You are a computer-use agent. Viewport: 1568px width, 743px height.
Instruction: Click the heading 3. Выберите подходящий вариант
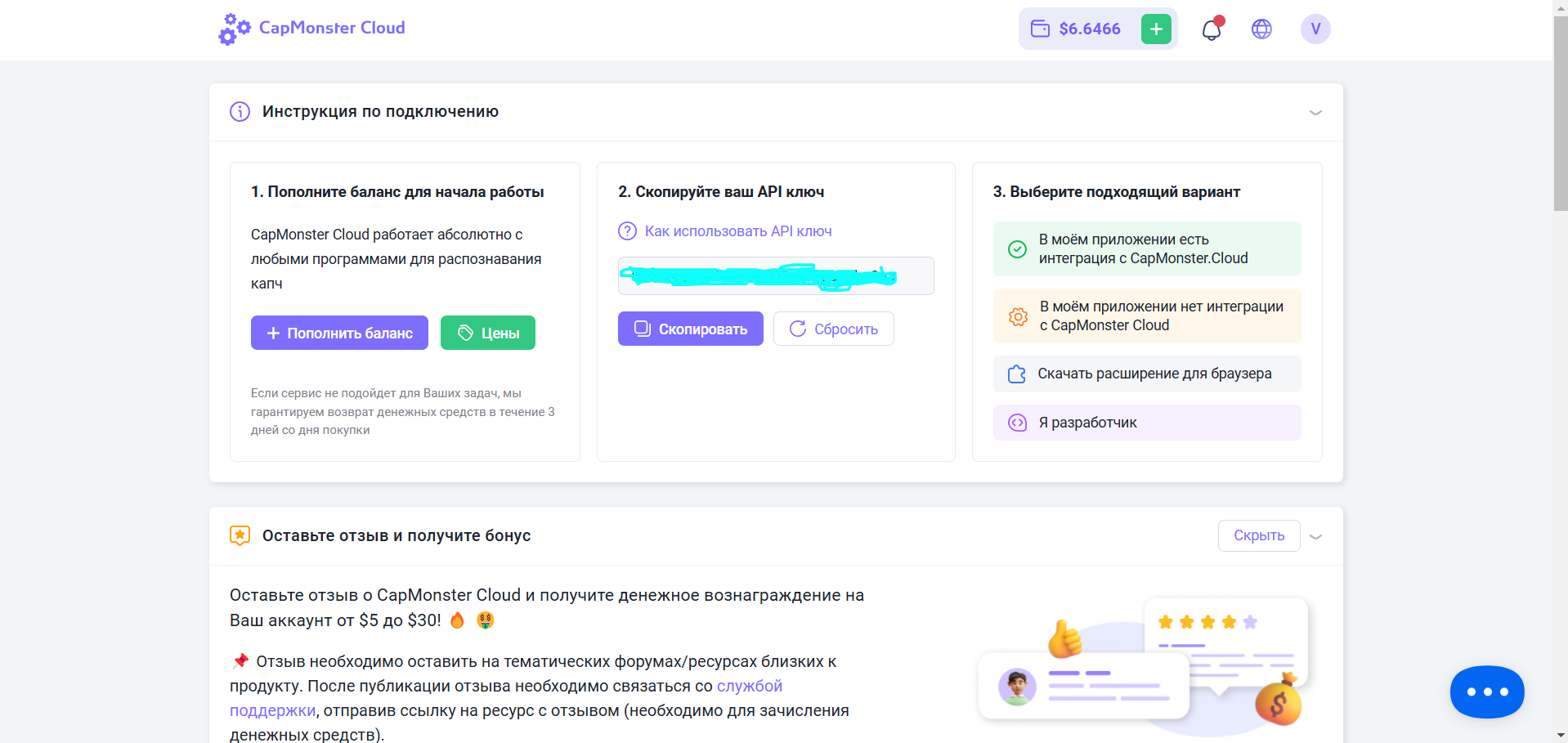coord(1117,192)
